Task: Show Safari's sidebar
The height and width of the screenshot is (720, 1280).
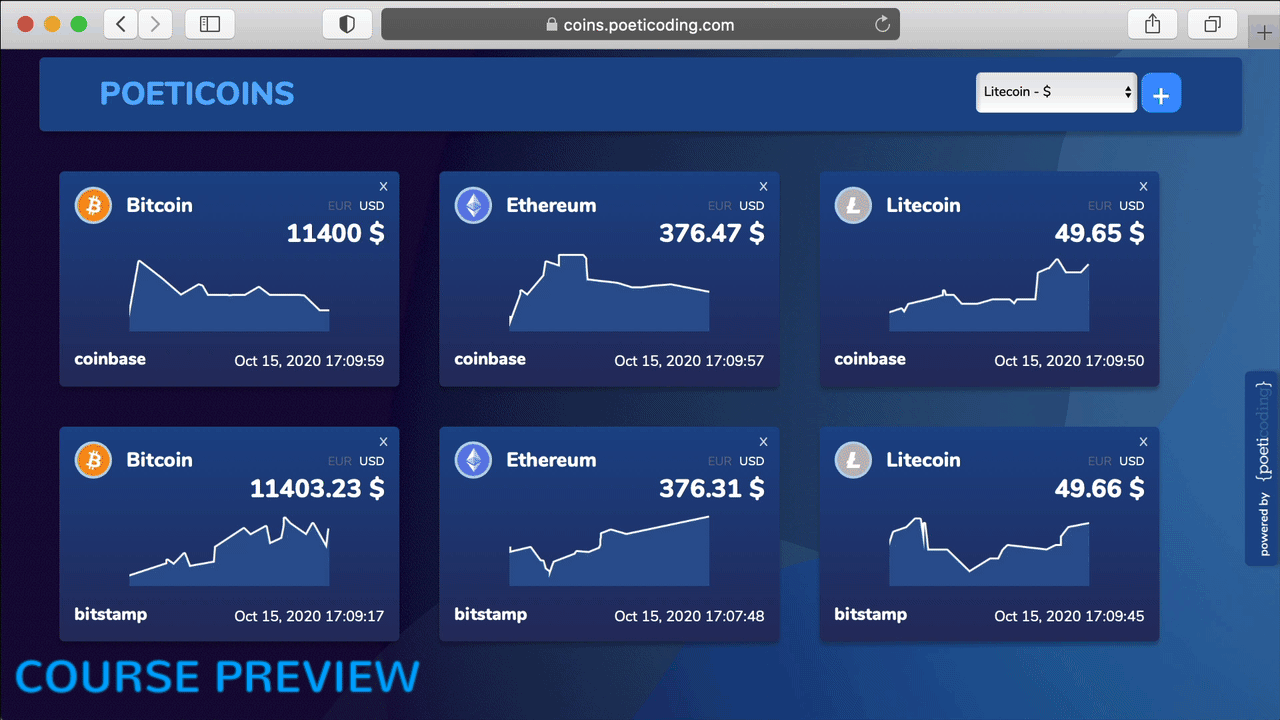Action: [x=210, y=25]
